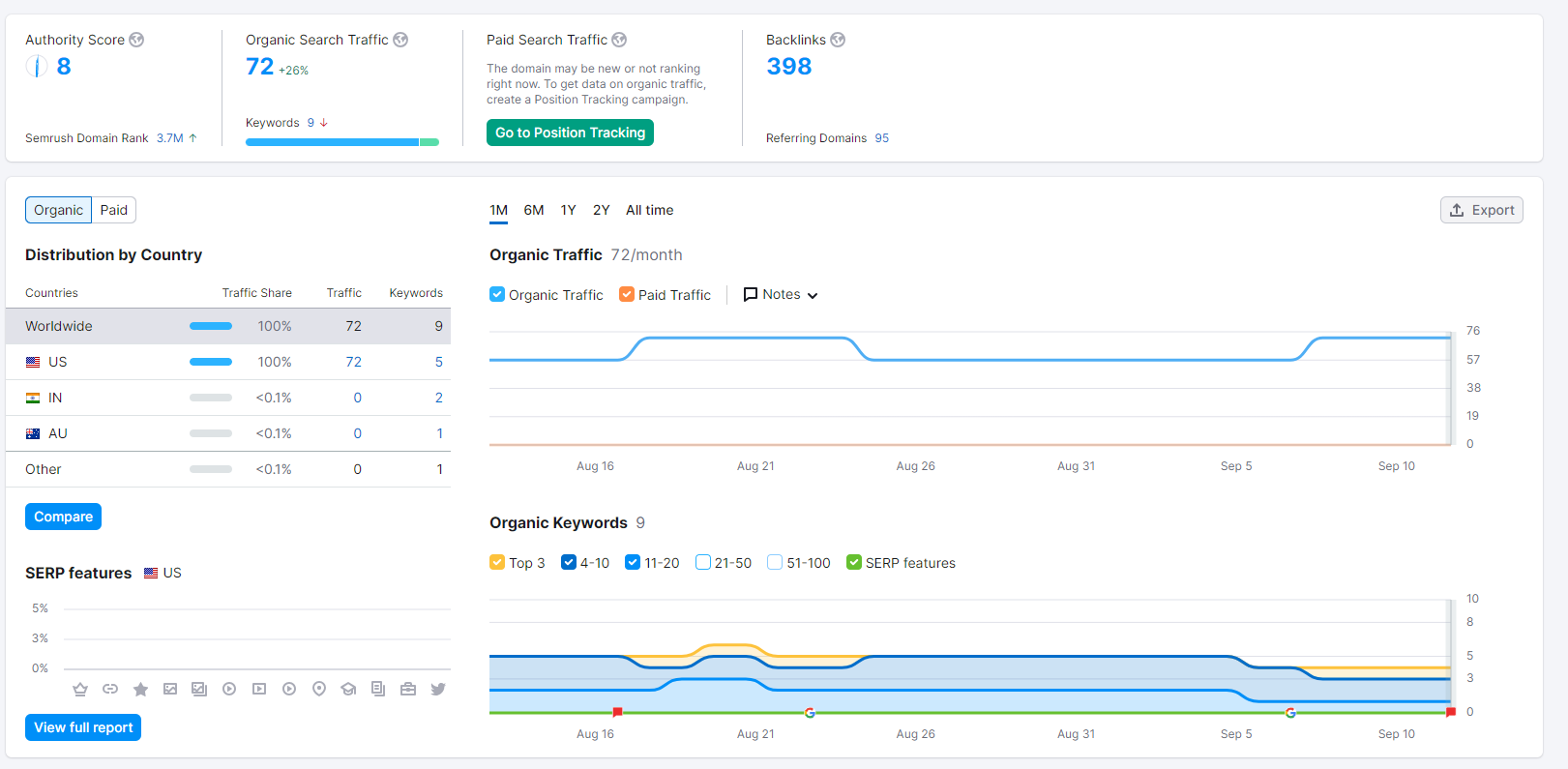Click the Notes speech bubble icon
Viewport: 1568px width, 769px height.
pos(751,294)
